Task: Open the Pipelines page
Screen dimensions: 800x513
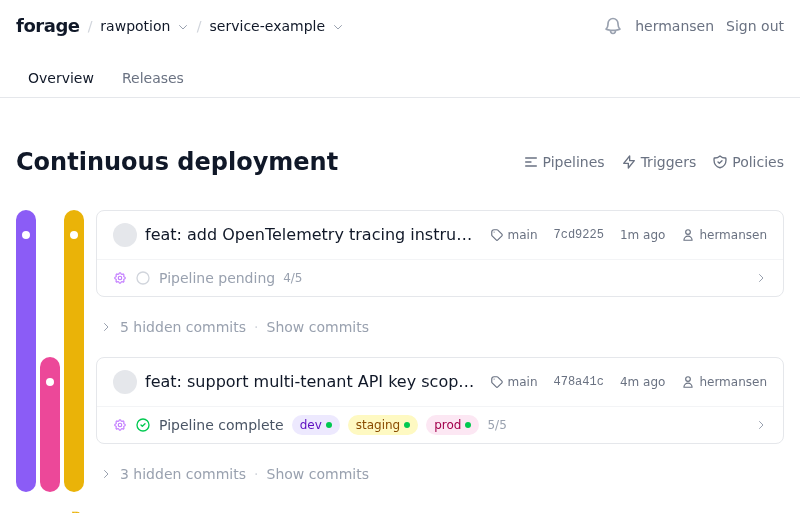Action: pos(564,162)
